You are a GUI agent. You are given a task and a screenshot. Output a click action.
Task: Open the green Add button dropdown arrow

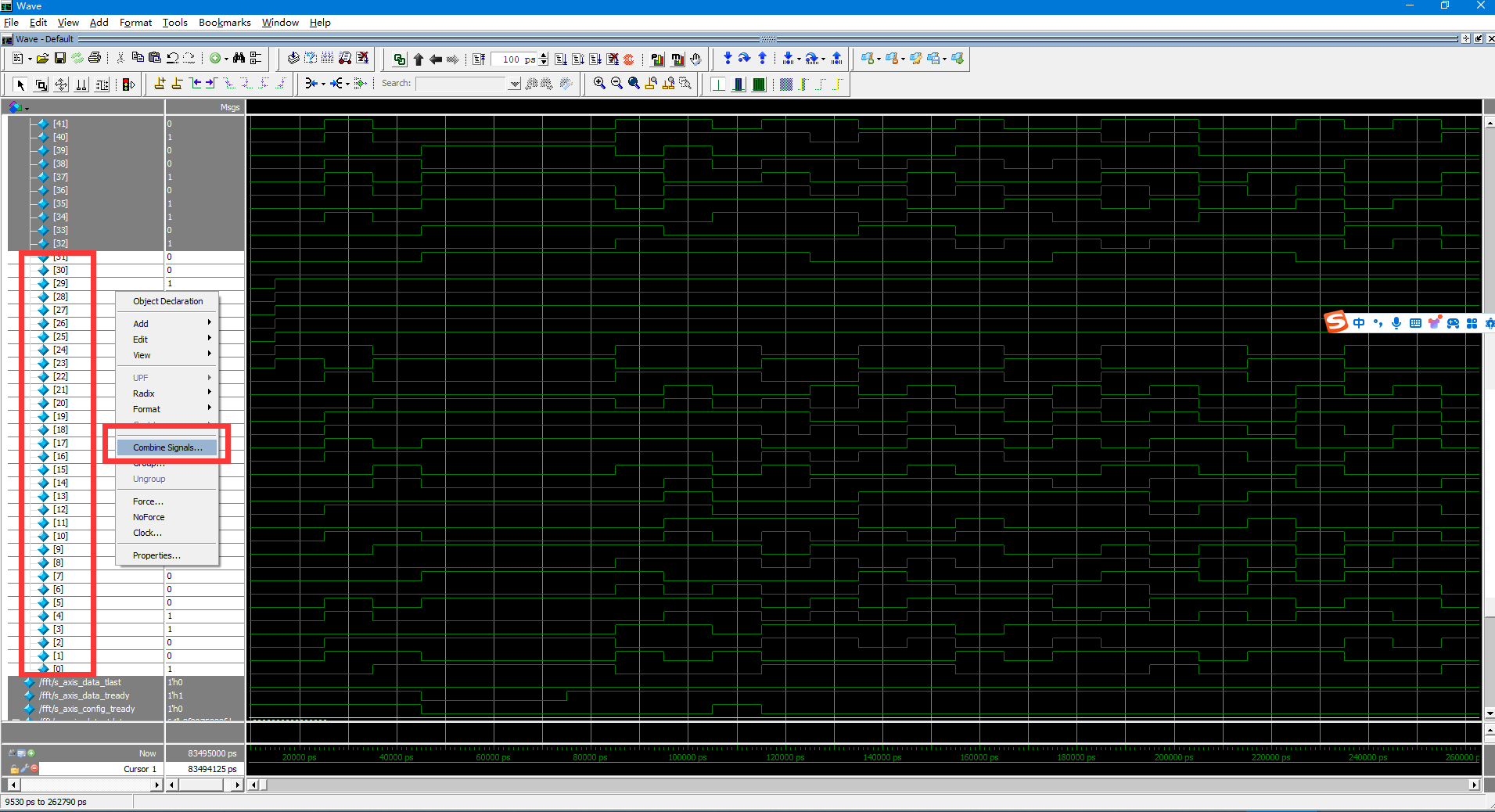tap(226, 59)
